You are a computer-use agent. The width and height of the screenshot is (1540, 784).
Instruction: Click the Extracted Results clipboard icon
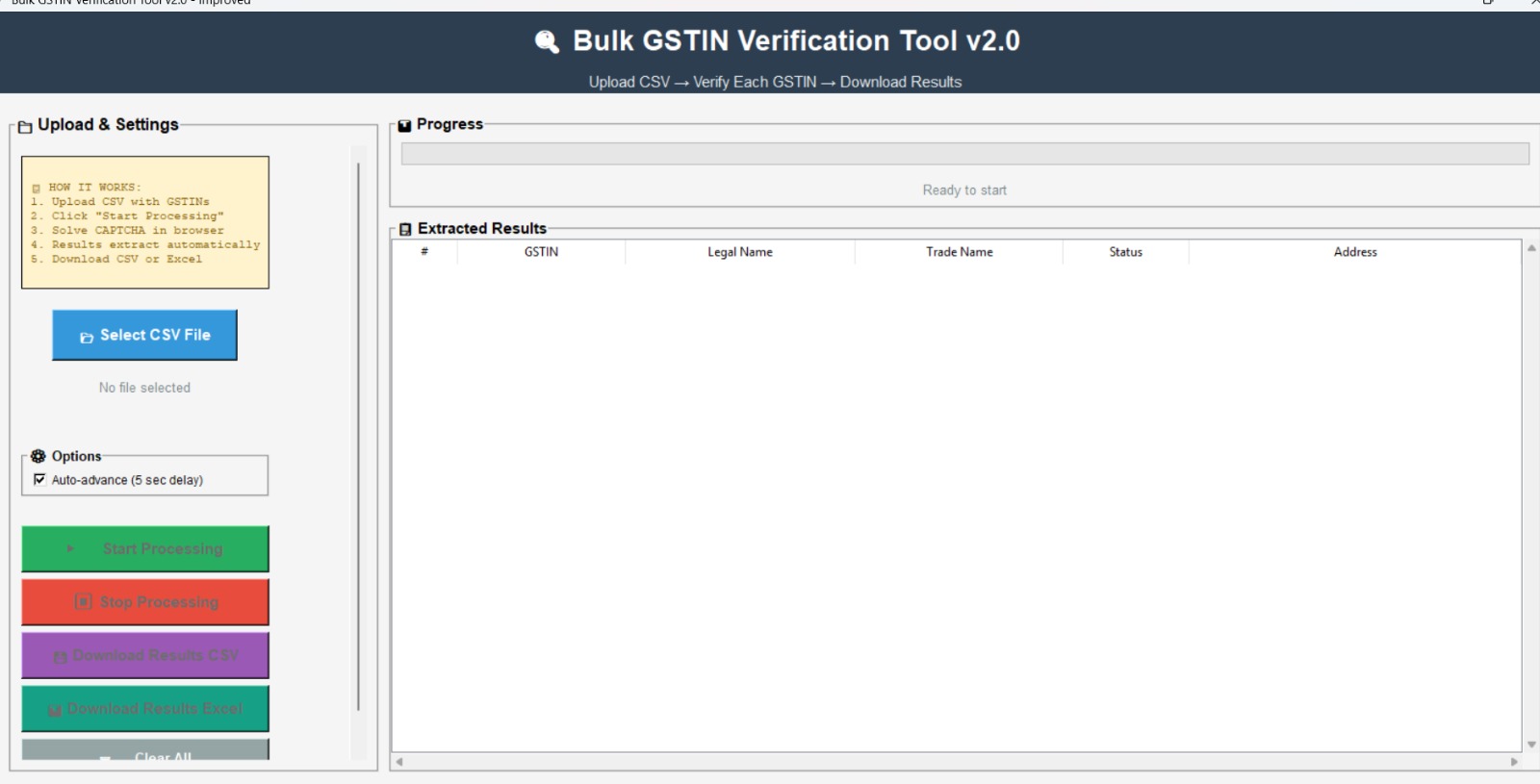coord(405,229)
